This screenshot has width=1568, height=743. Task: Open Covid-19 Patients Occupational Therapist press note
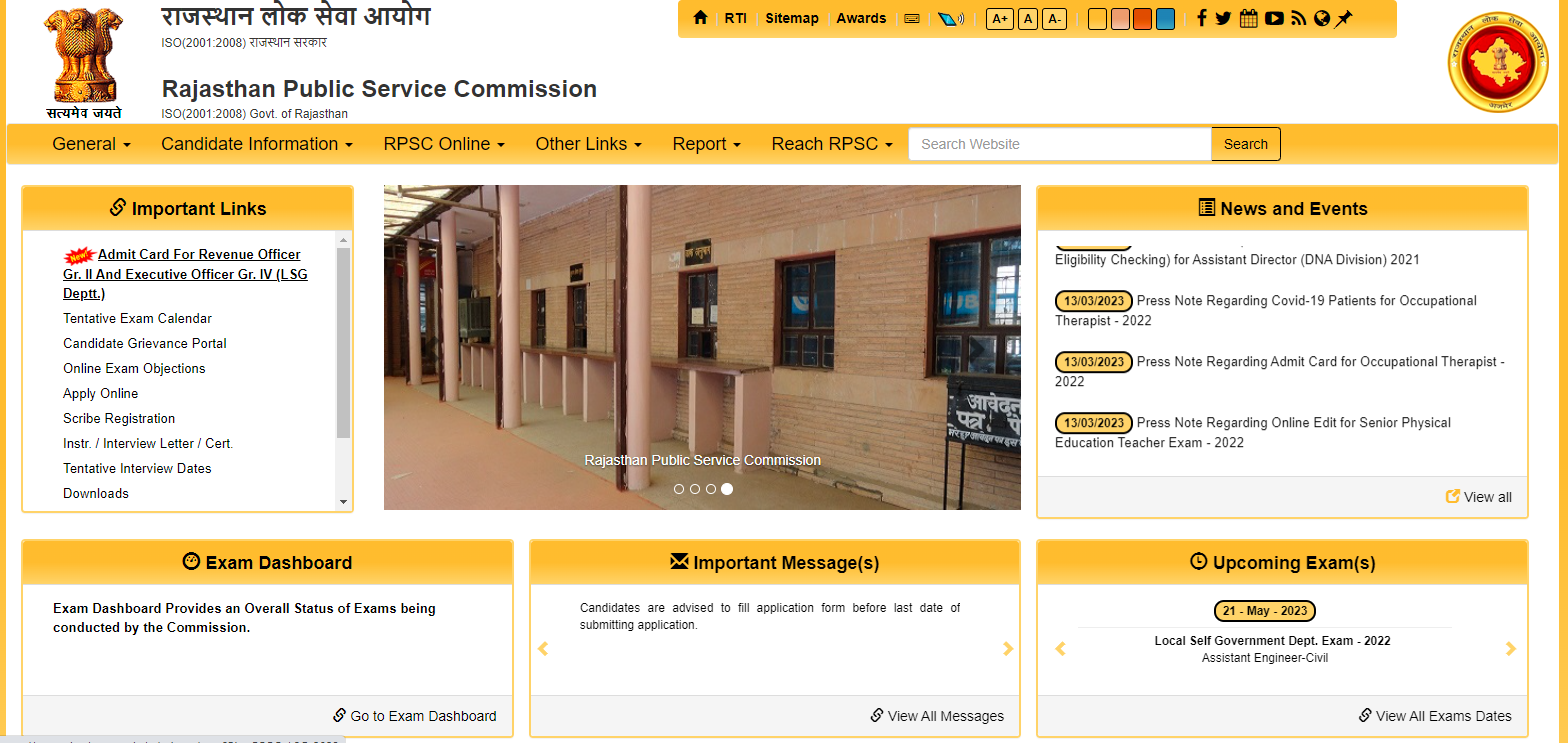pos(1266,311)
